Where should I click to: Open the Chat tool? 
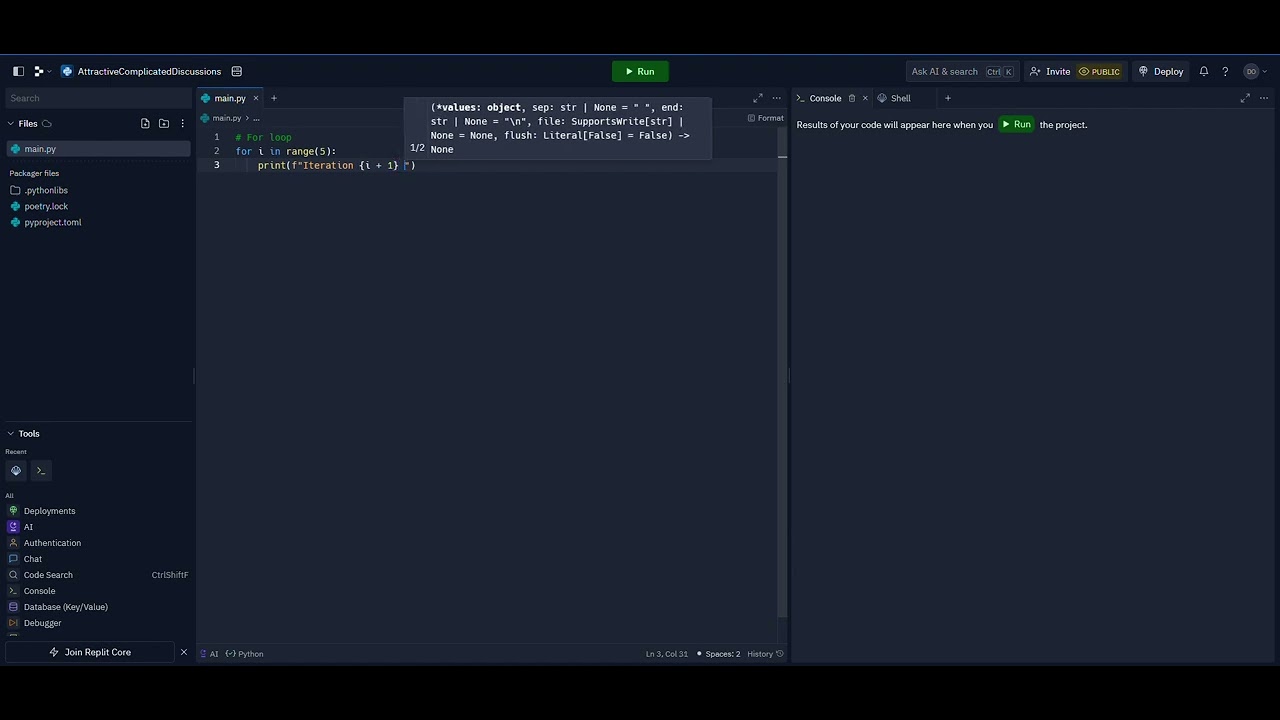[x=33, y=559]
